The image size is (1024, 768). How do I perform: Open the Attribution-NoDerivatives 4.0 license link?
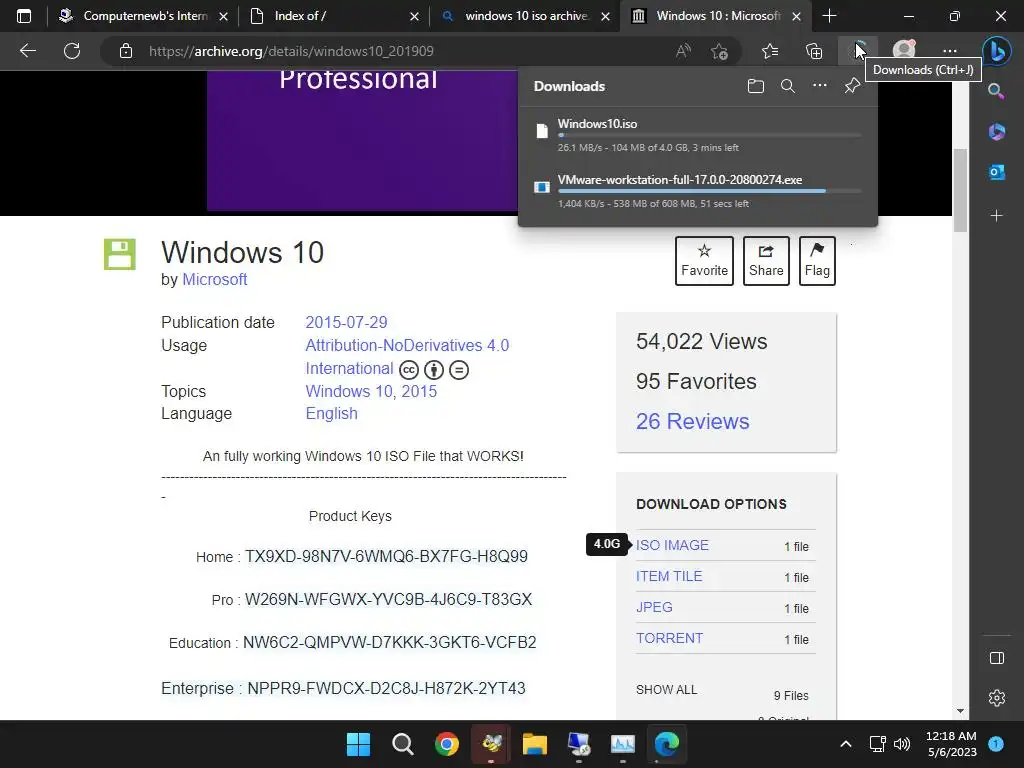pos(407,357)
